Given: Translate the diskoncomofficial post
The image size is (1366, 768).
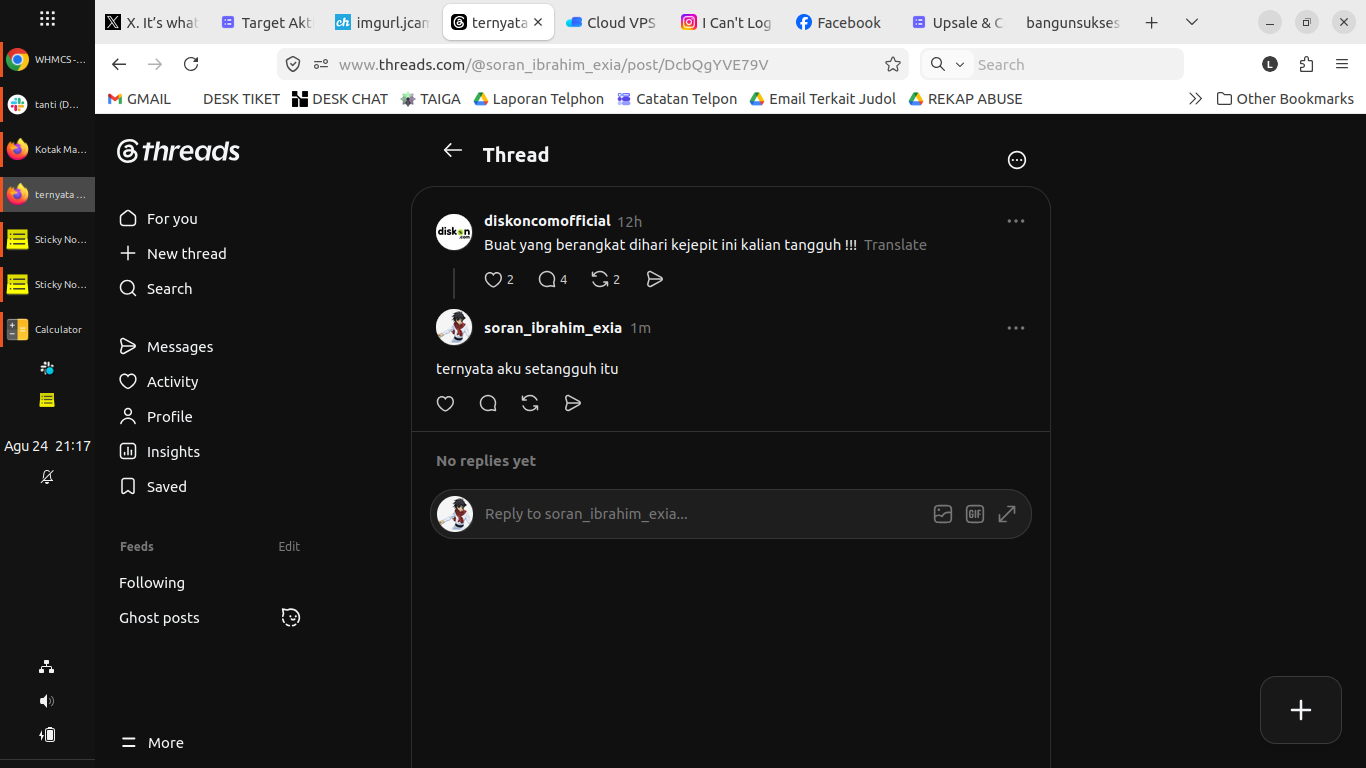Looking at the screenshot, I should point(895,245).
